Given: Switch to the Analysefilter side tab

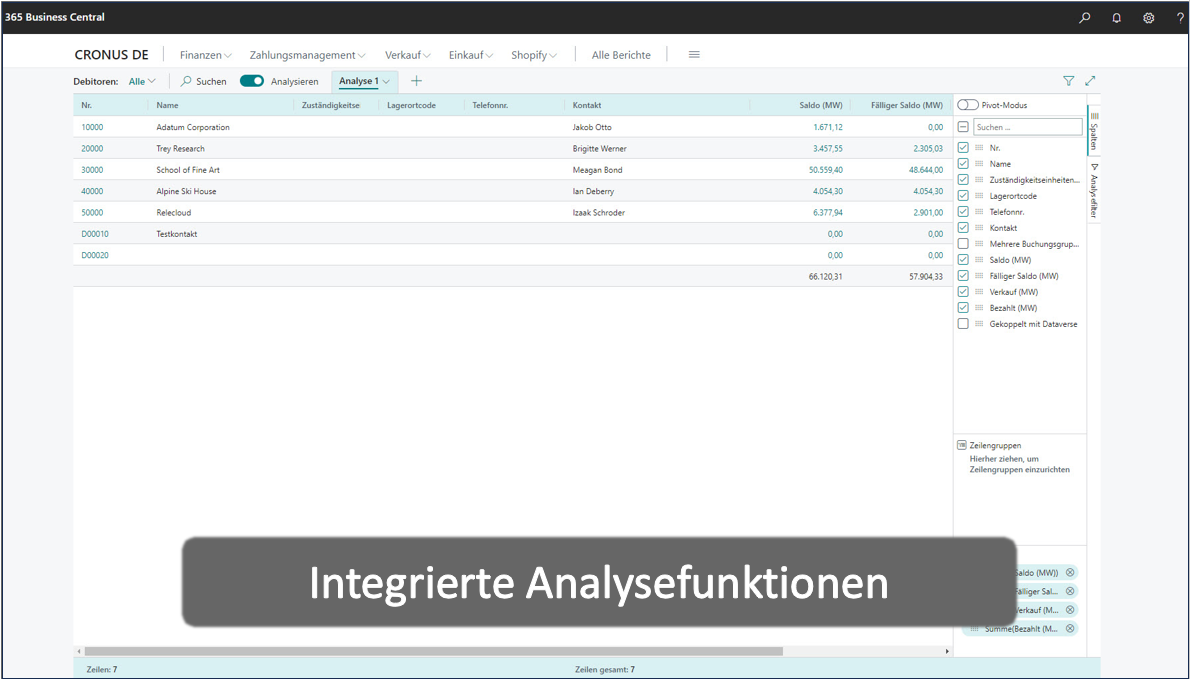Looking at the screenshot, I should [x=1094, y=190].
